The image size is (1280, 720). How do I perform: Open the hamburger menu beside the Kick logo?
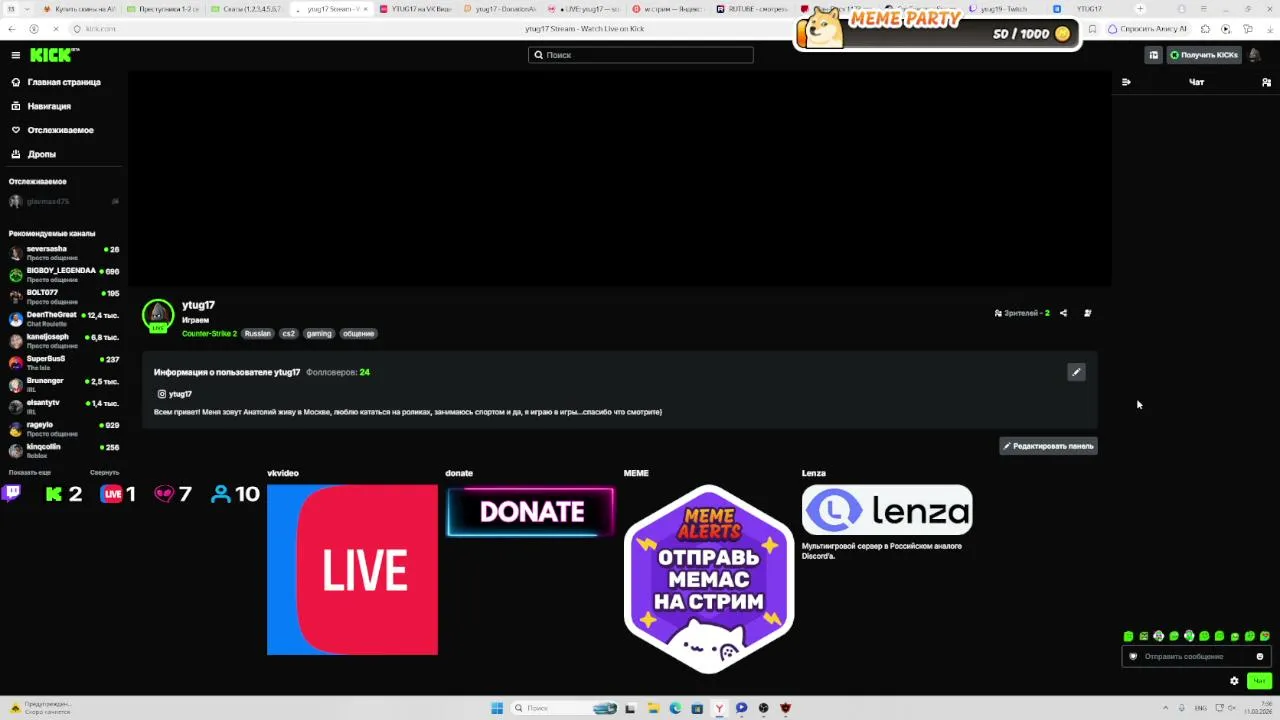pos(15,55)
